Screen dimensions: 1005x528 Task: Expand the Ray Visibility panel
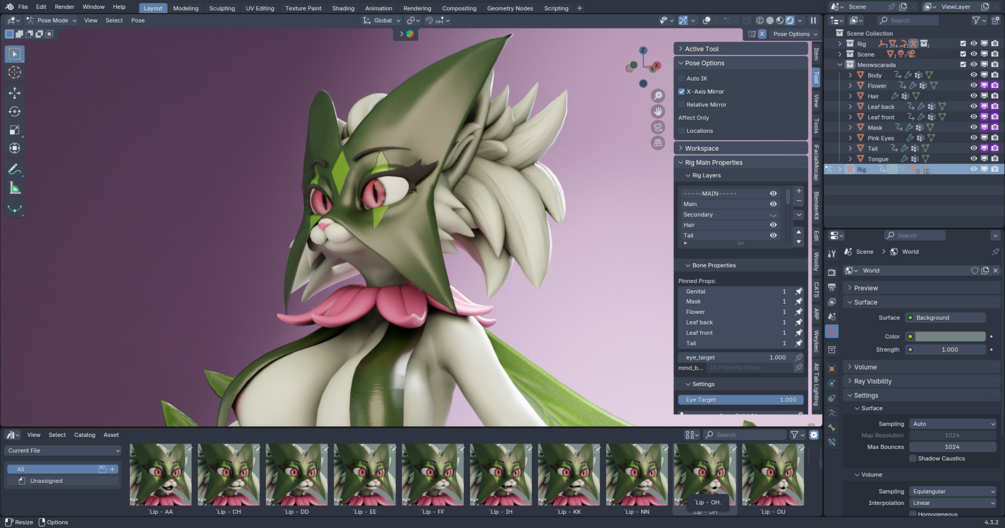(x=922, y=381)
